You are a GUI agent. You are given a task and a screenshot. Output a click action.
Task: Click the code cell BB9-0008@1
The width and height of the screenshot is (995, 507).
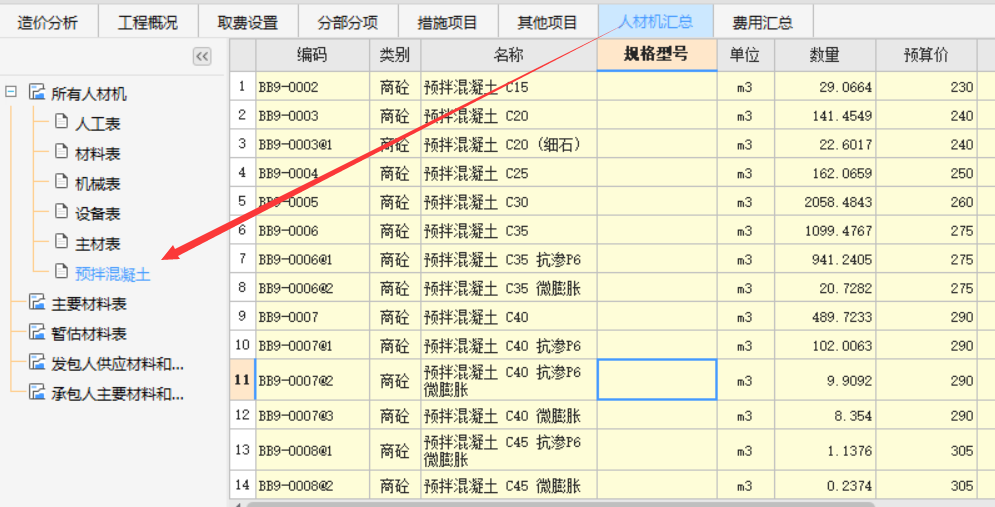click(312, 450)
